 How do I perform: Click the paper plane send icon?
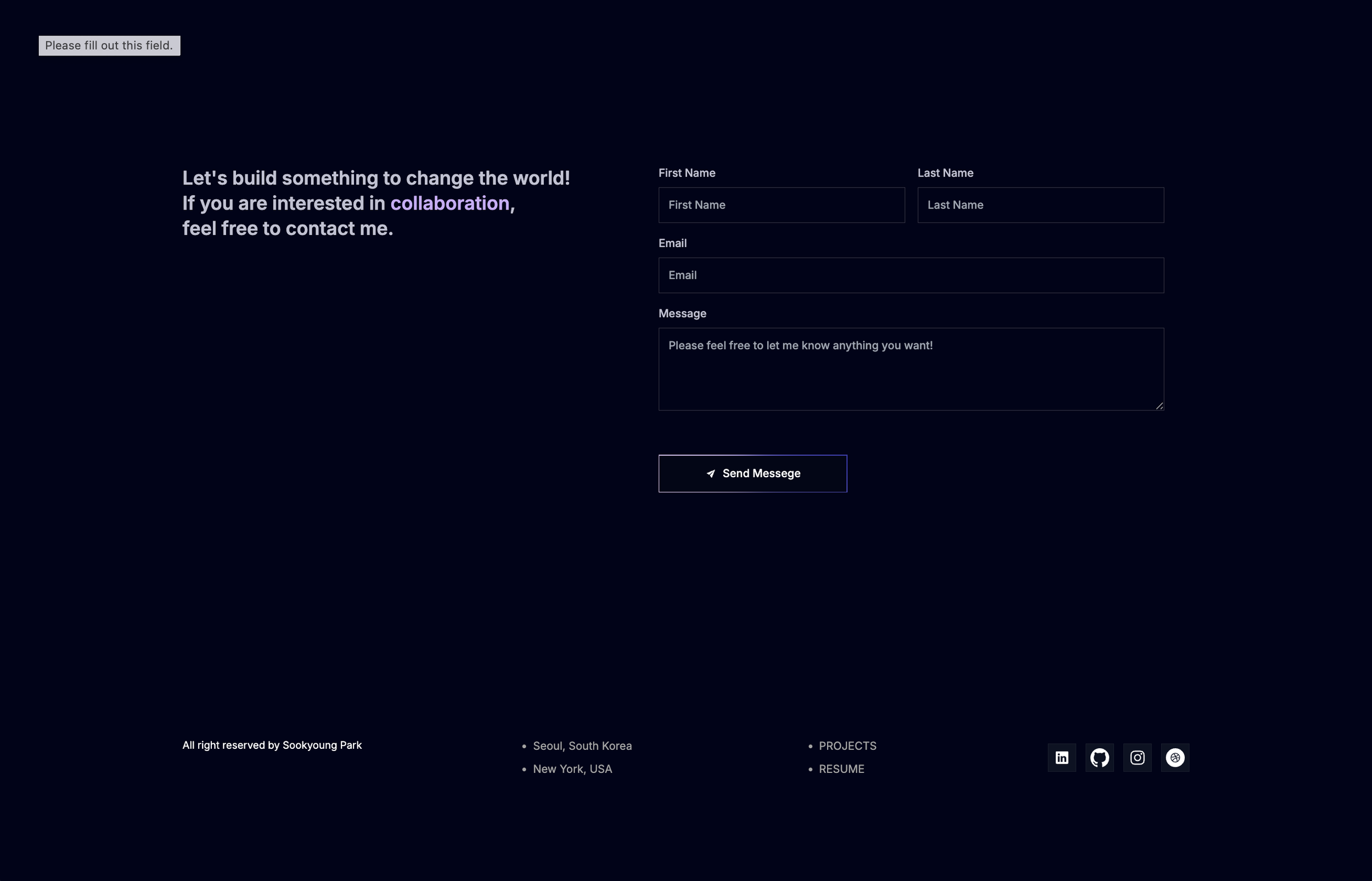tap(711, 473)
